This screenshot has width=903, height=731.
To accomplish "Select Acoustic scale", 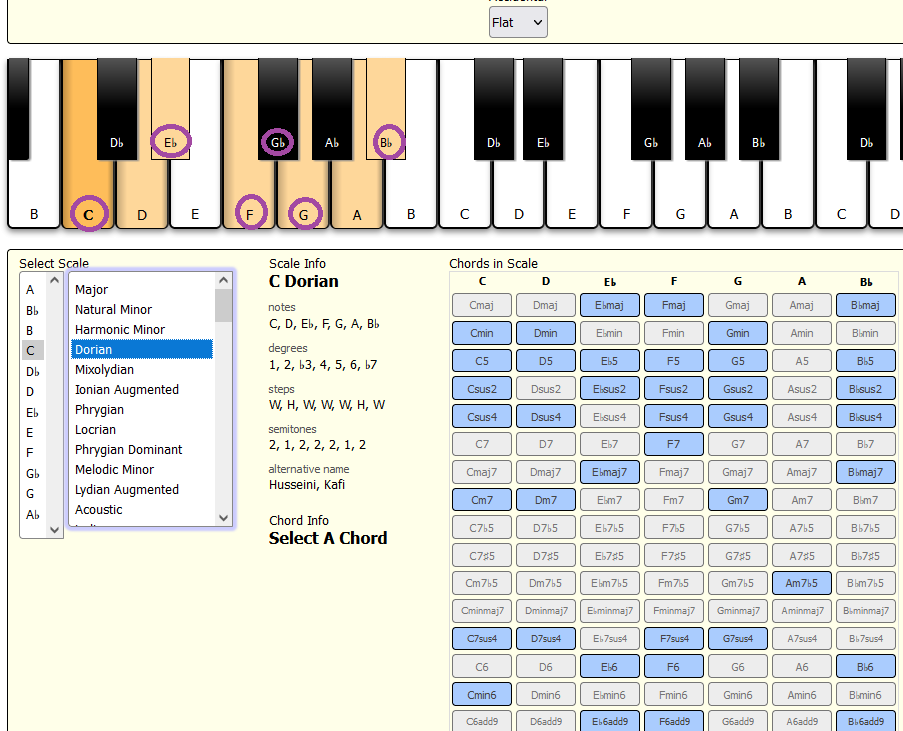I will [x=142, y=510].
